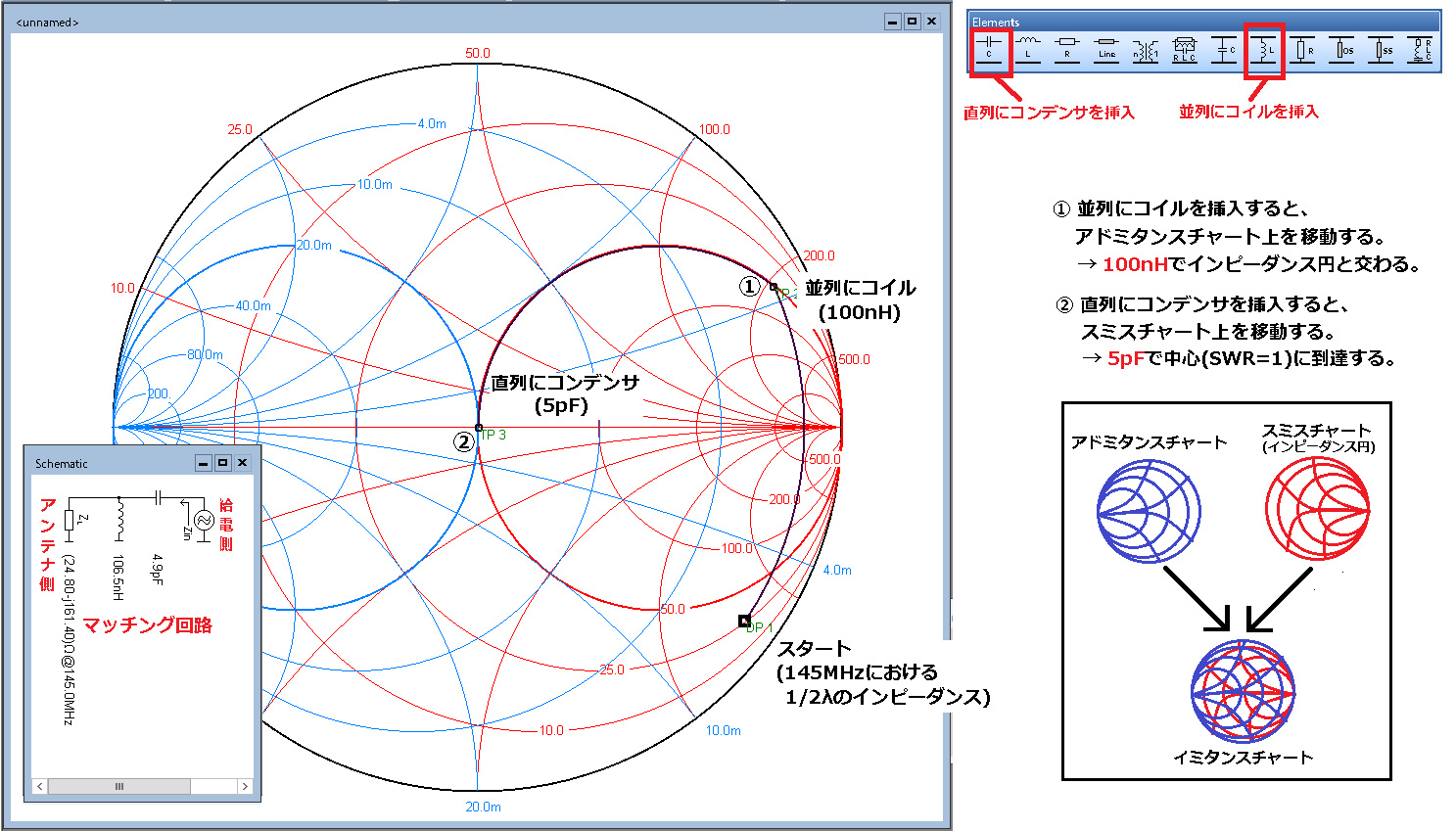Viewport: 1456px width, 831px height.
Task: Select the open stub (OS) element
Action: (1341, 49)
